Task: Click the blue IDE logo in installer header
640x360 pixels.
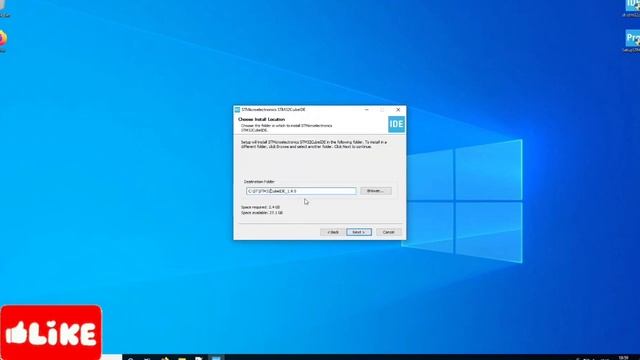Action: point(396,124)
